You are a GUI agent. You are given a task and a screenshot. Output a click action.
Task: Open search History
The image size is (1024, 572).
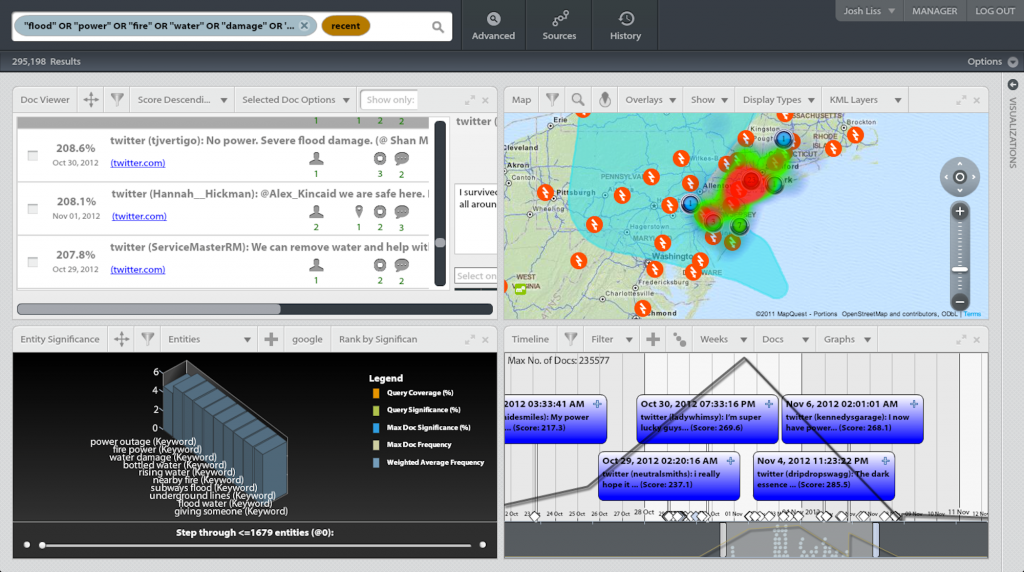(x=625, y=25)
